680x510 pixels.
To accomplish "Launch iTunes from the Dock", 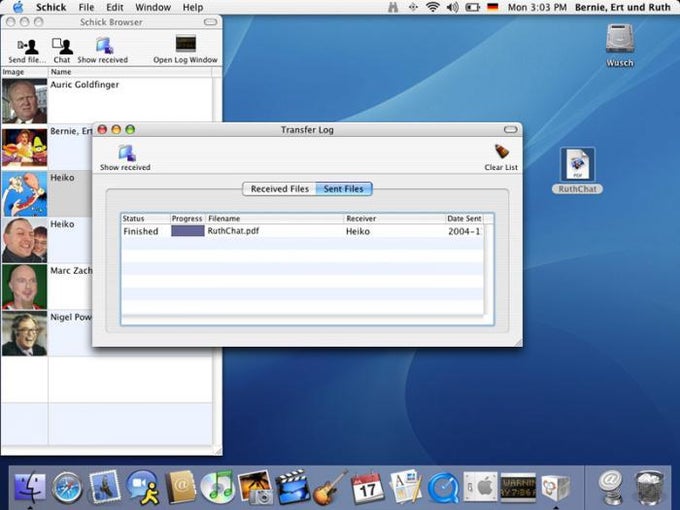I will [x=218, y=488].
